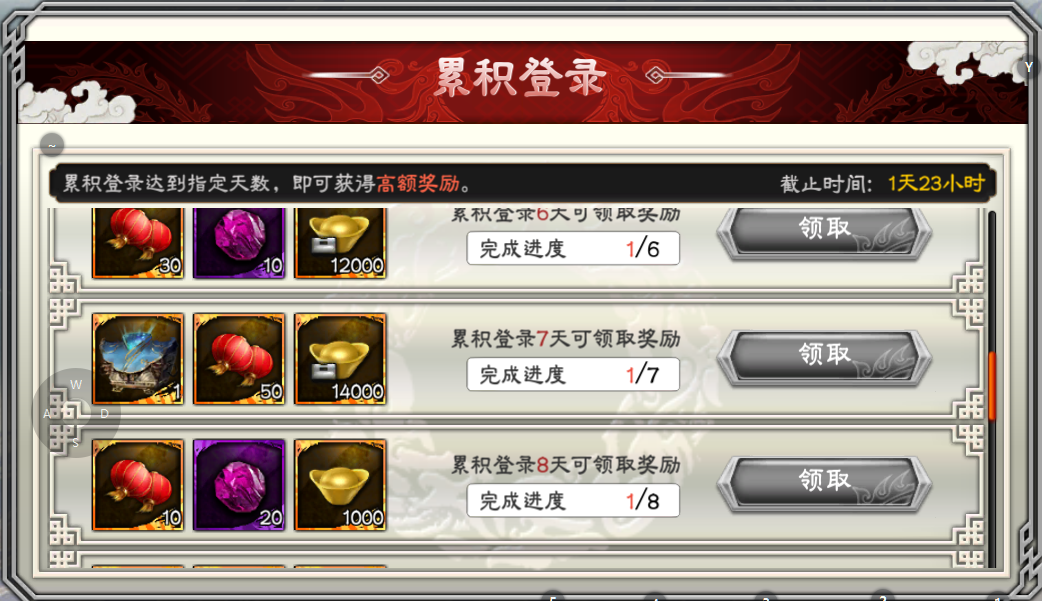Tap the Y key overlay button

(1028, 67)
